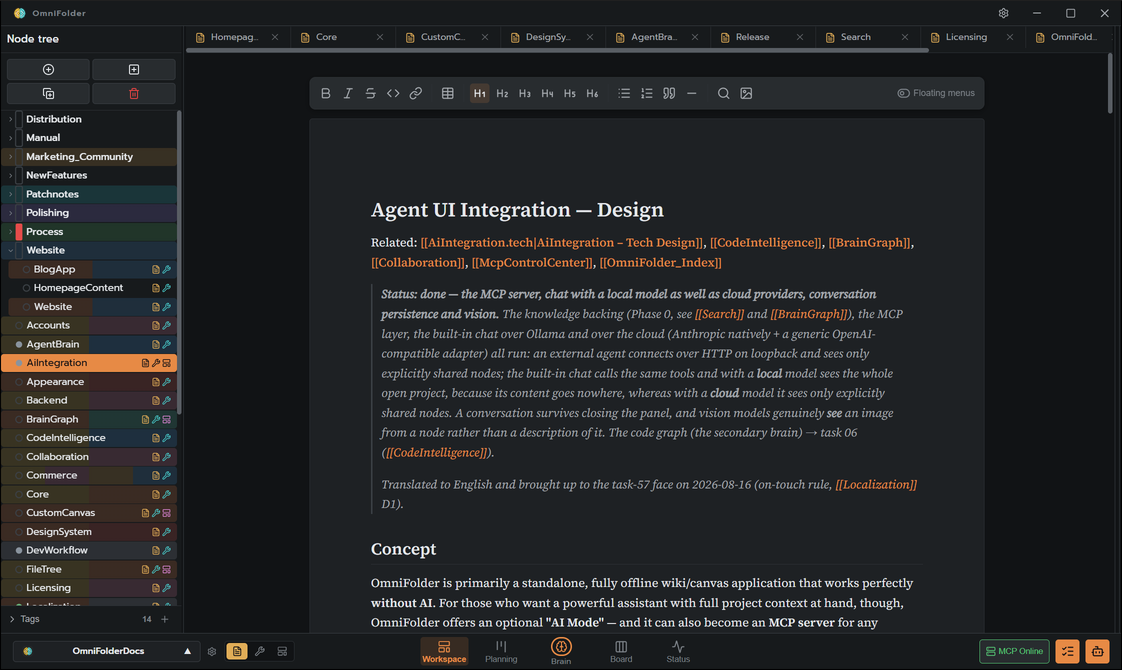Open the task checklist panel button

point(1067,651)
